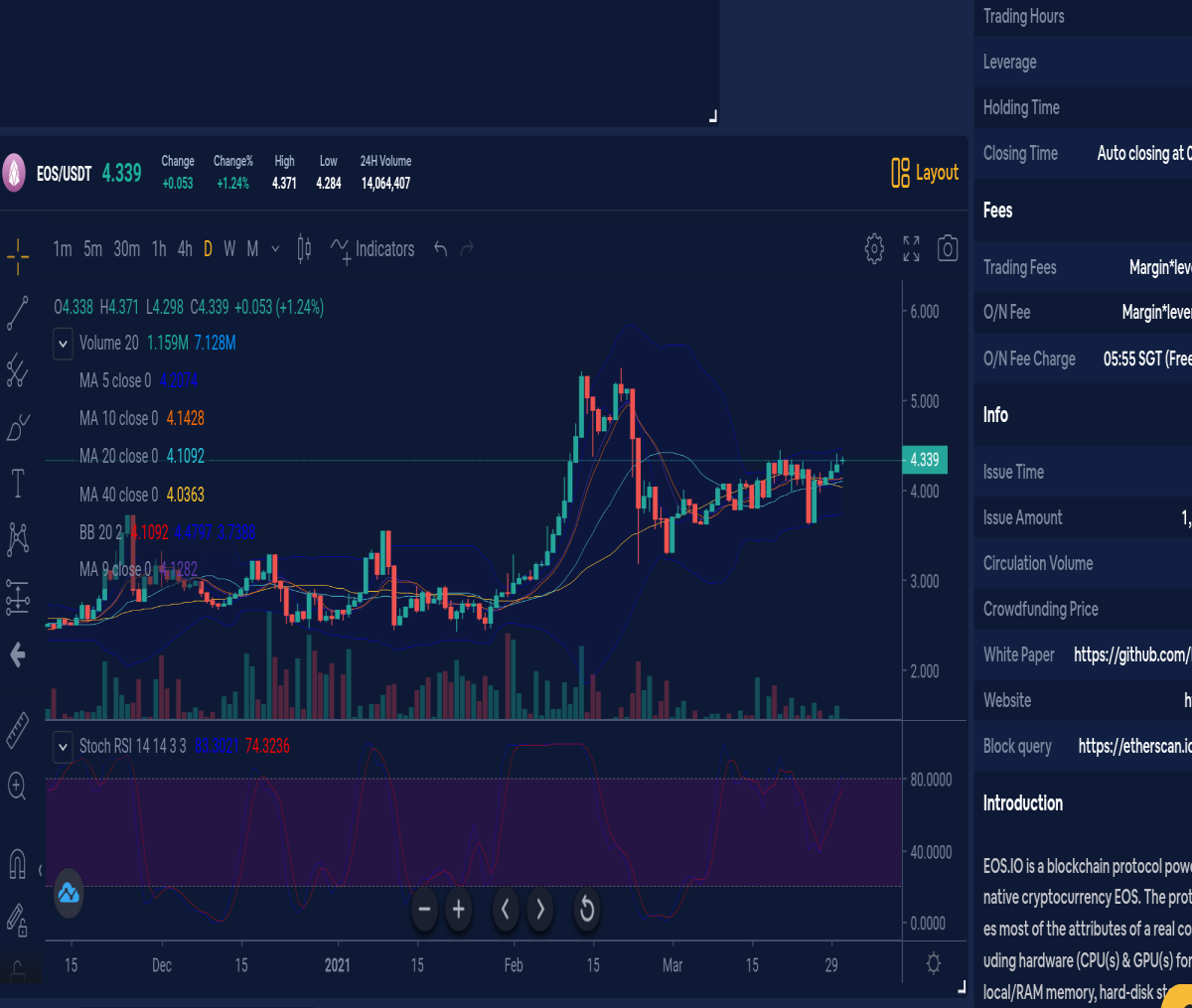Image resolution: width=1192 pixels, height=1008 pixels.
Task: Select the D daily timeframe
Action: click(208, 249)
